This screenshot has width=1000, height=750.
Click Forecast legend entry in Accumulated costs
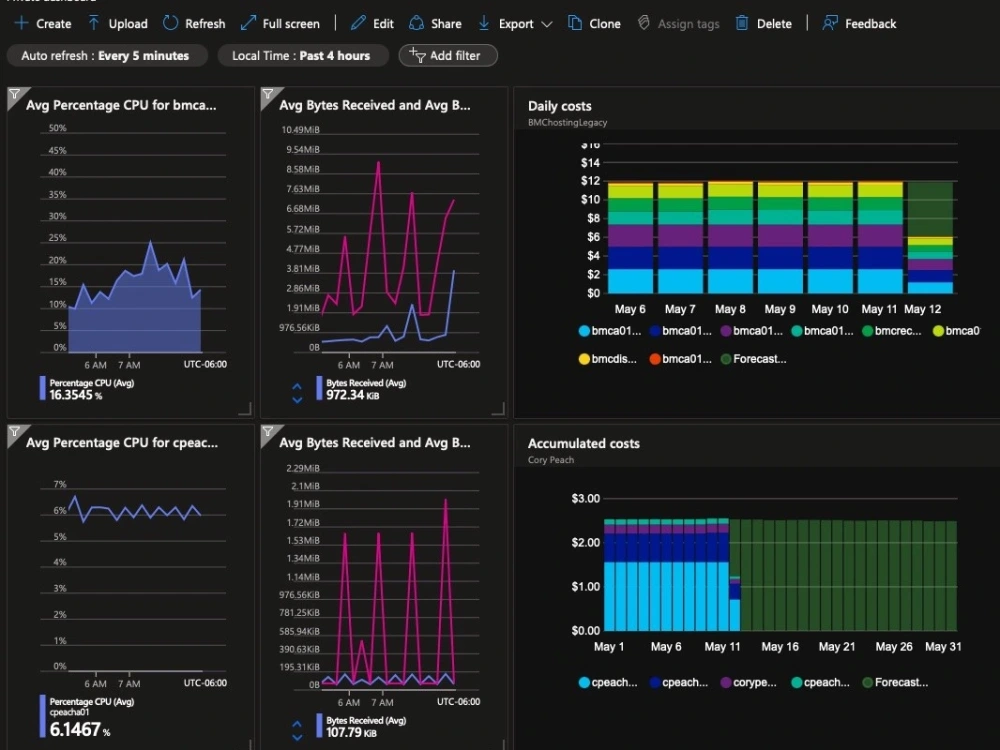click(x=895, y=682)
